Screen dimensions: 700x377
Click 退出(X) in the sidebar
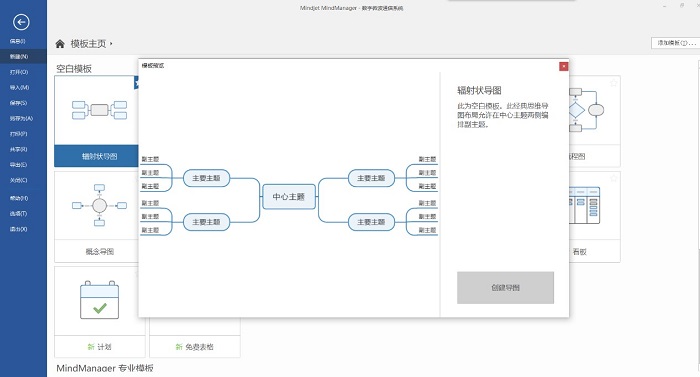click(x=18, y=229)
